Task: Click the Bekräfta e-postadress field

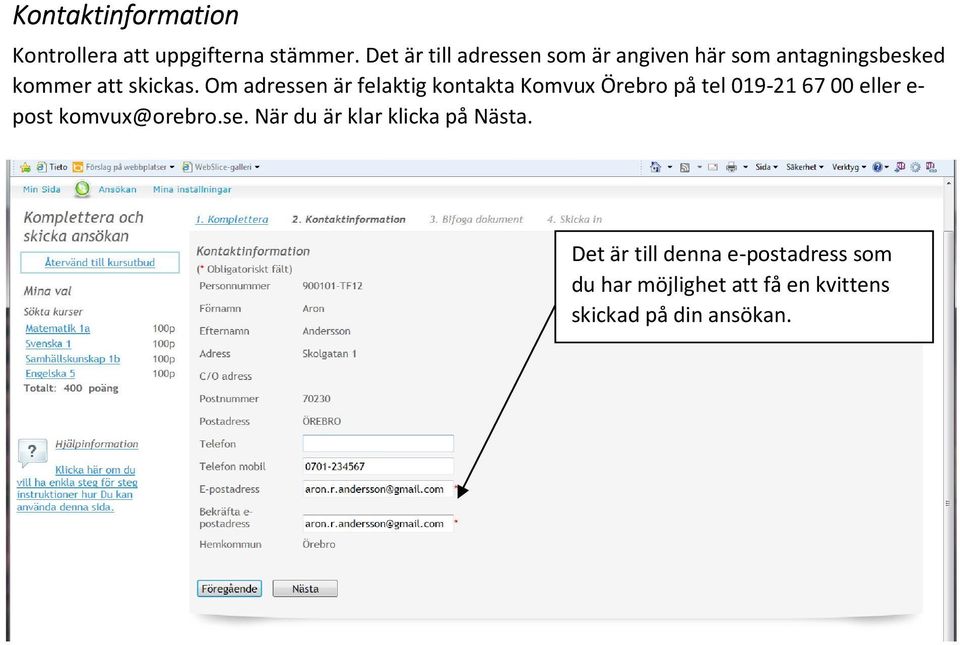Action: point(378,523)
